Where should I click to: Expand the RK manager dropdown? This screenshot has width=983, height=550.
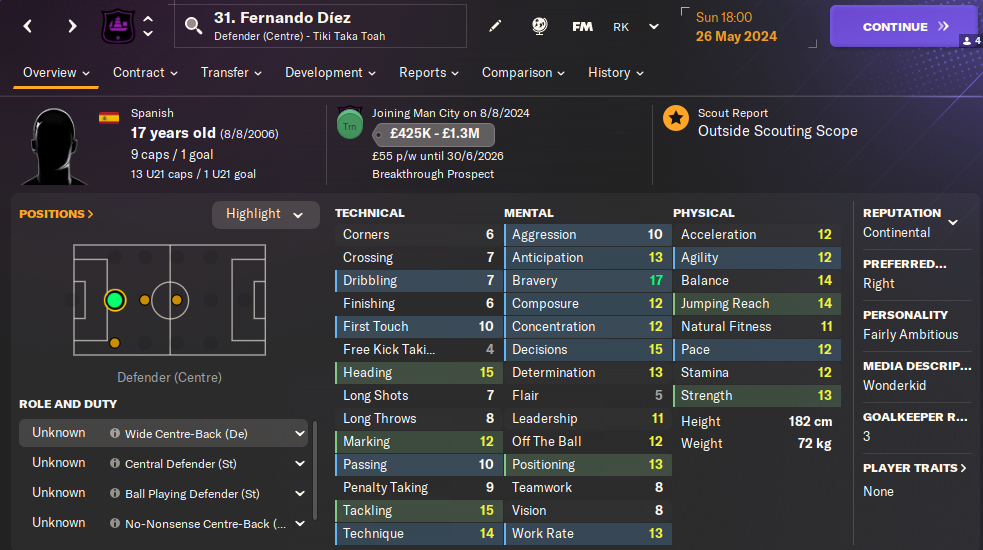[654, 27]
